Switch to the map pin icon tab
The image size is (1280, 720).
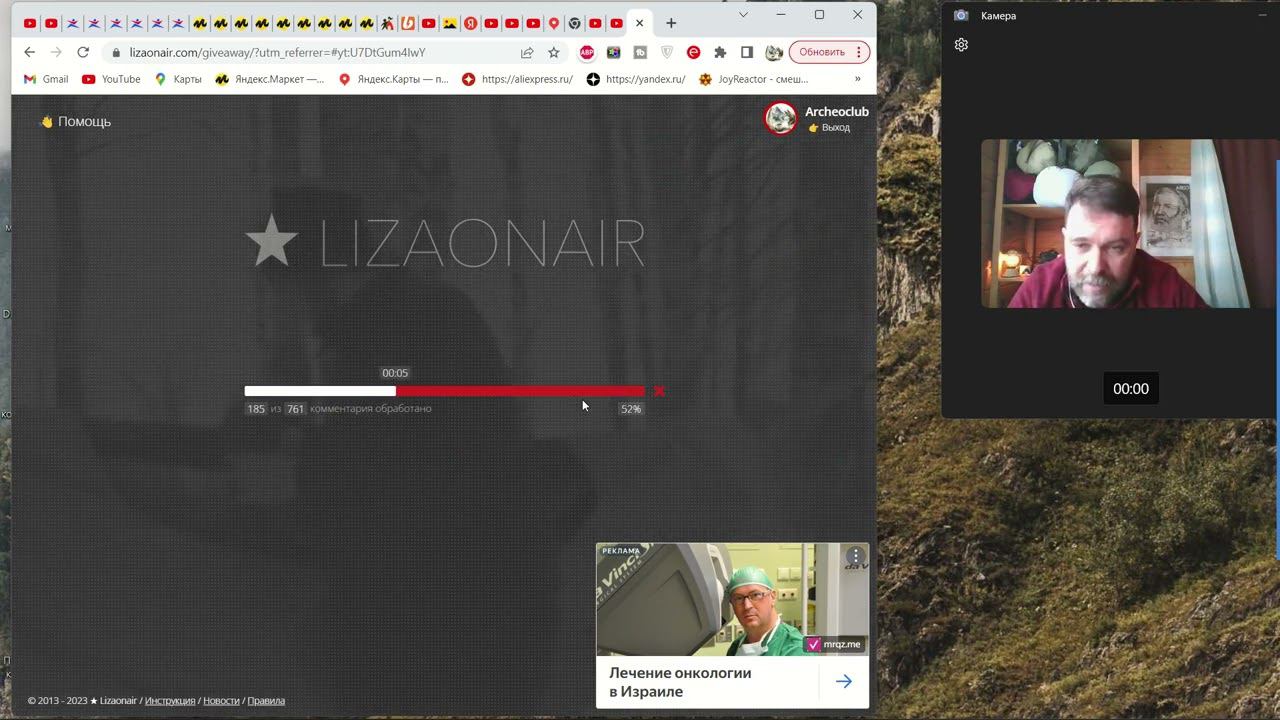(554, 23)
